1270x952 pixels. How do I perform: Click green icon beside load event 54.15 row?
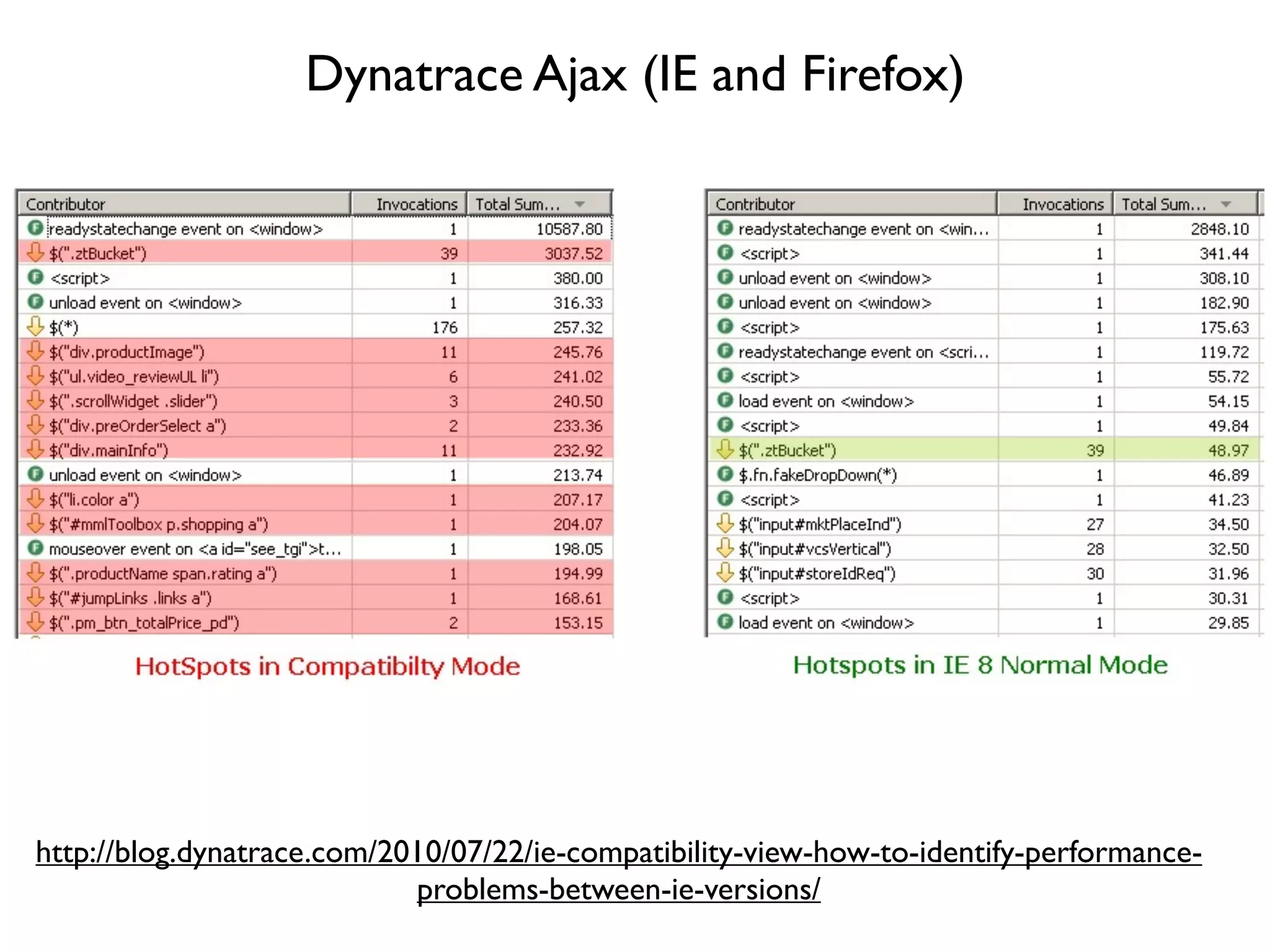(x=725, y=400)
